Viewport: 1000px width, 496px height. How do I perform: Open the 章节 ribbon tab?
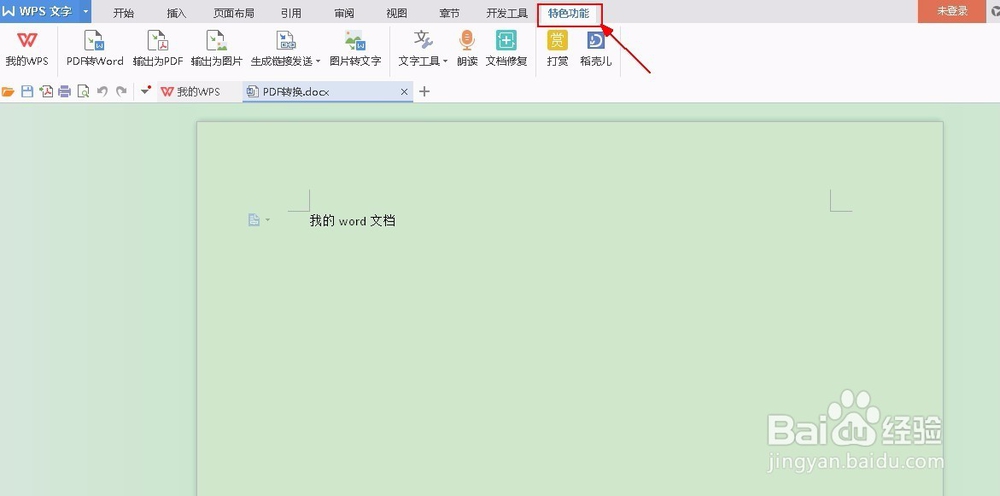point(450,13)
